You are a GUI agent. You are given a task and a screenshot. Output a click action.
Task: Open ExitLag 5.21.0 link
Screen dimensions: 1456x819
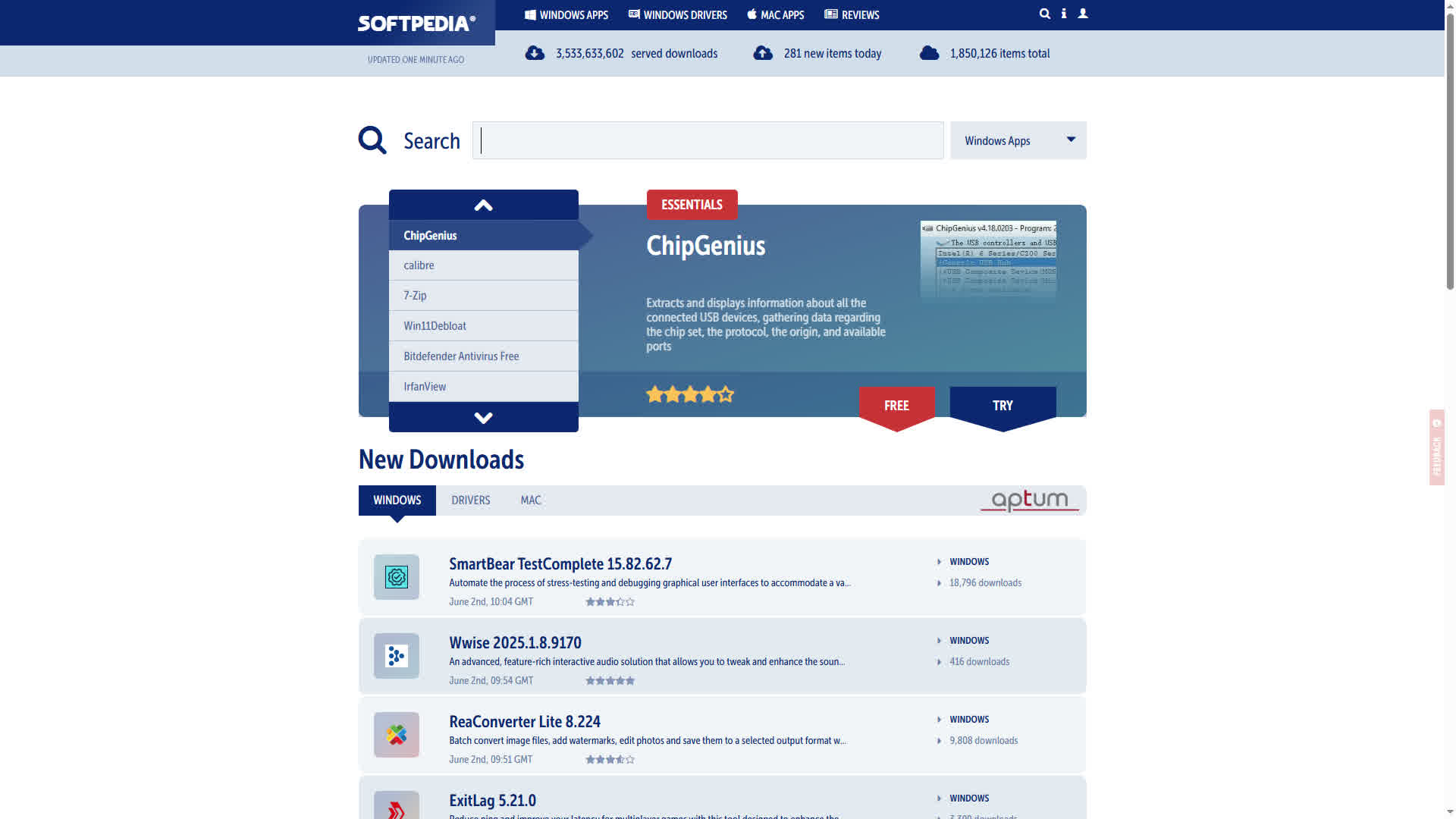[x=492, y=801]
